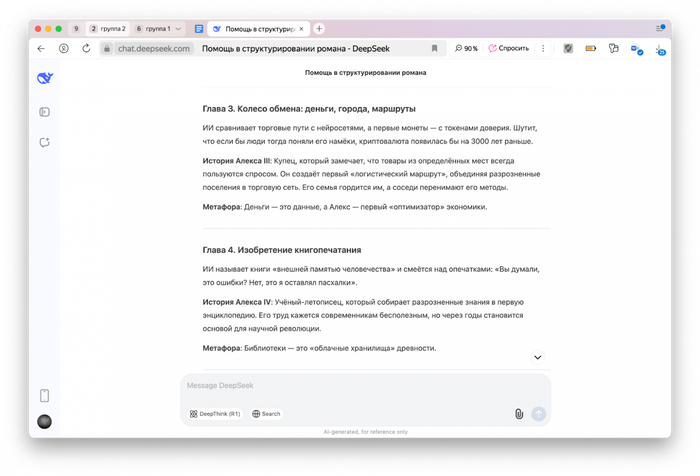Click the Спросить assistant button
Viewport: 700px width, 476px height.
coord(509,48)
